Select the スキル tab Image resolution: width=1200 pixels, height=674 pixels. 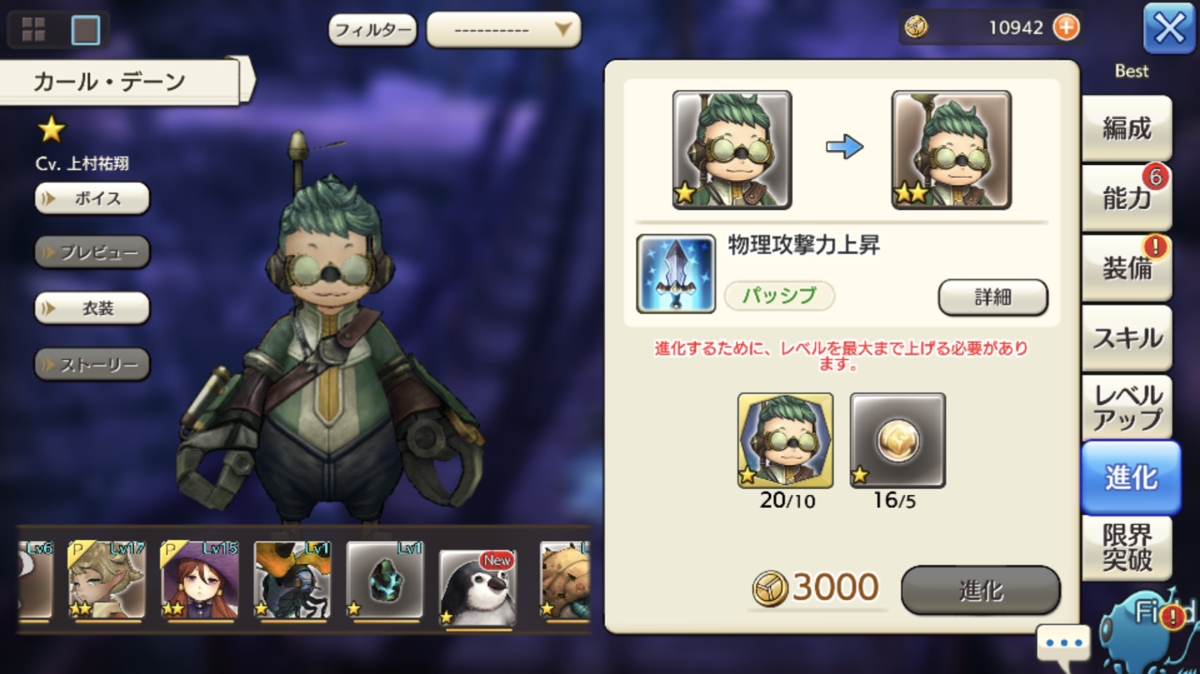[1127, 338]
